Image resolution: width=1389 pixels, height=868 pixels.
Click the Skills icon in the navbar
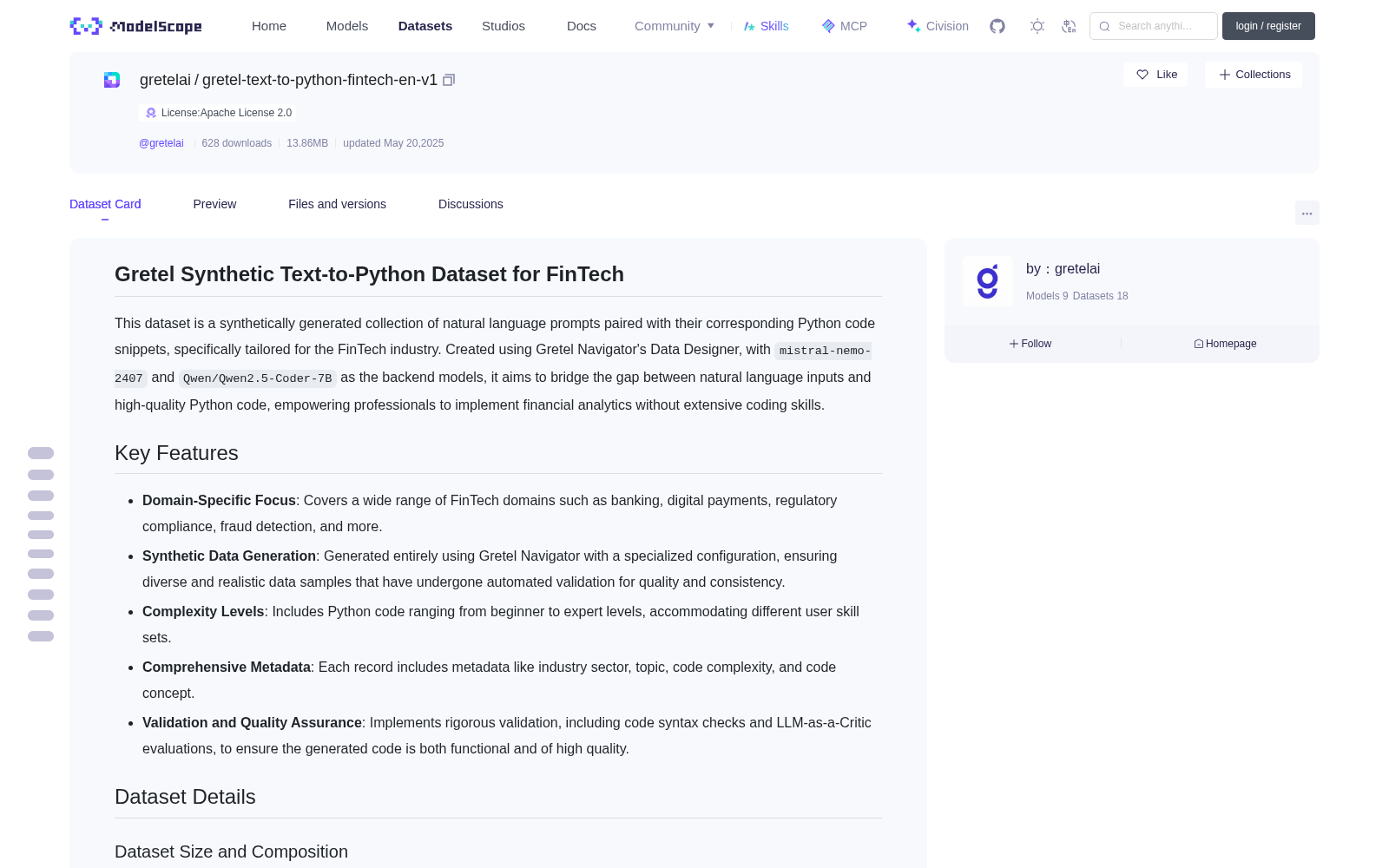pos(749,26)
